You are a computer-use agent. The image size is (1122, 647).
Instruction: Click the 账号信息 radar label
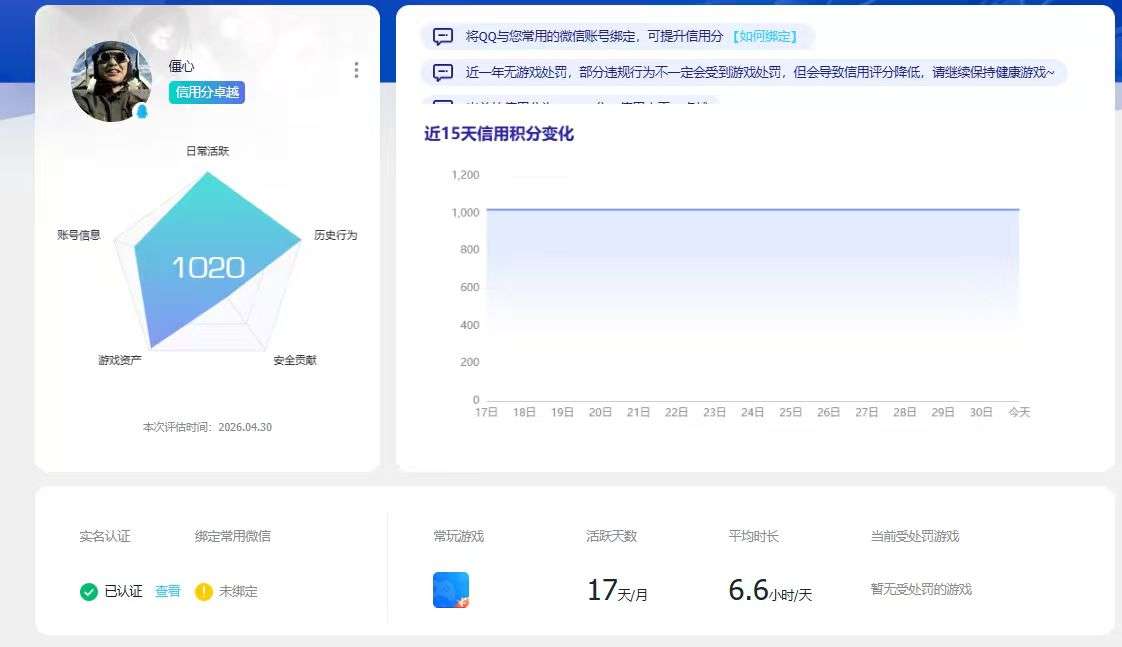[x=79, y=235]
